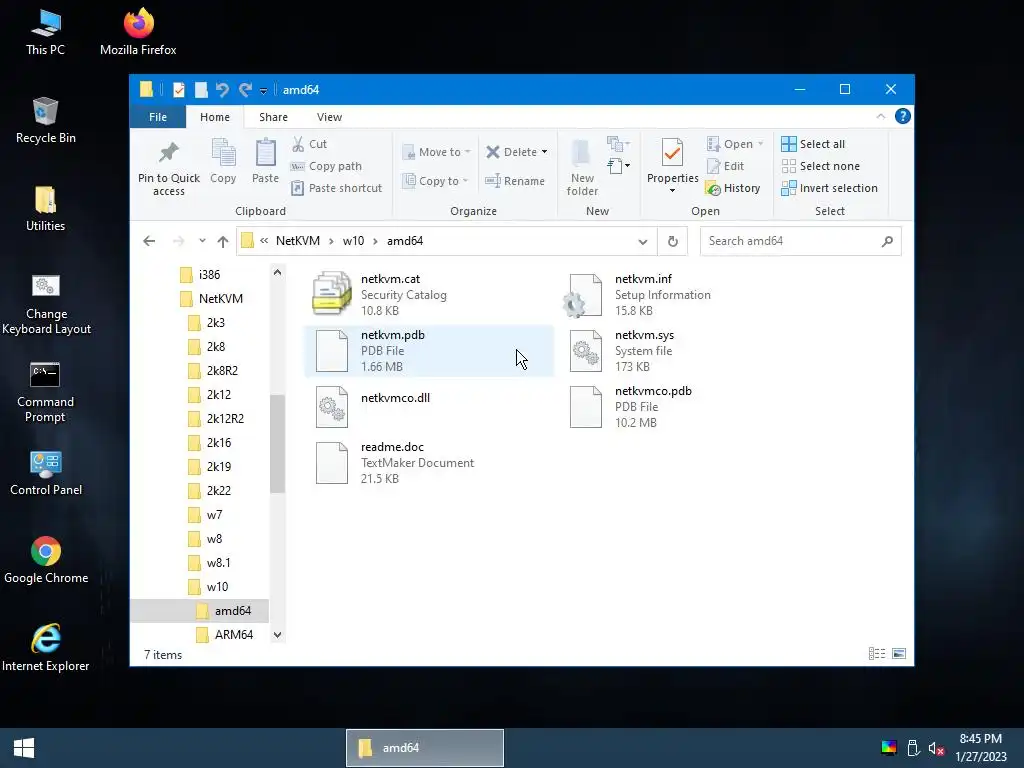Click the Redo arrow in title bar

click(245, 89)
